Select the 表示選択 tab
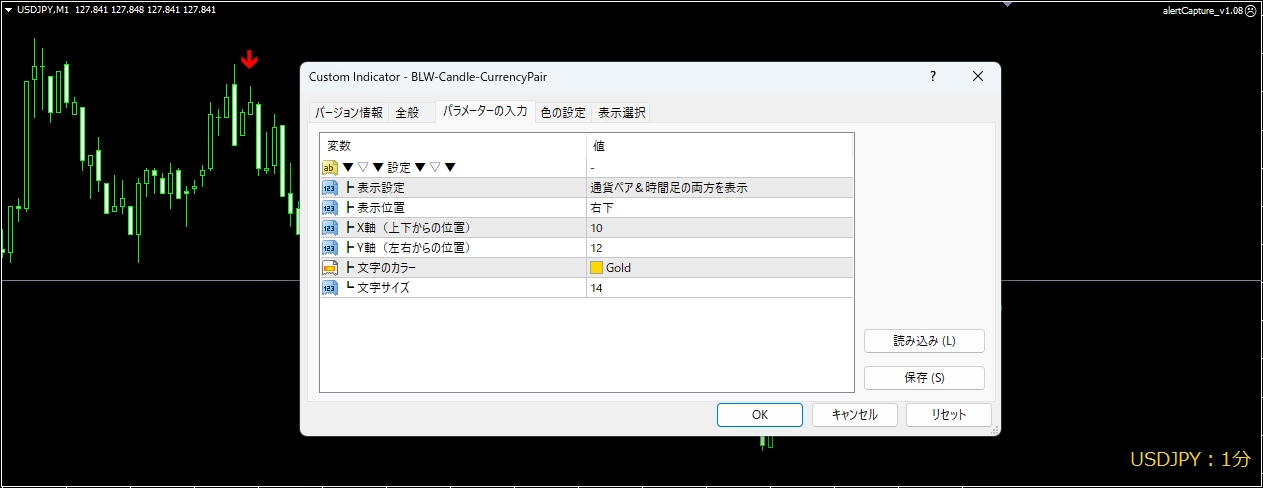 [x=621, y=112]
